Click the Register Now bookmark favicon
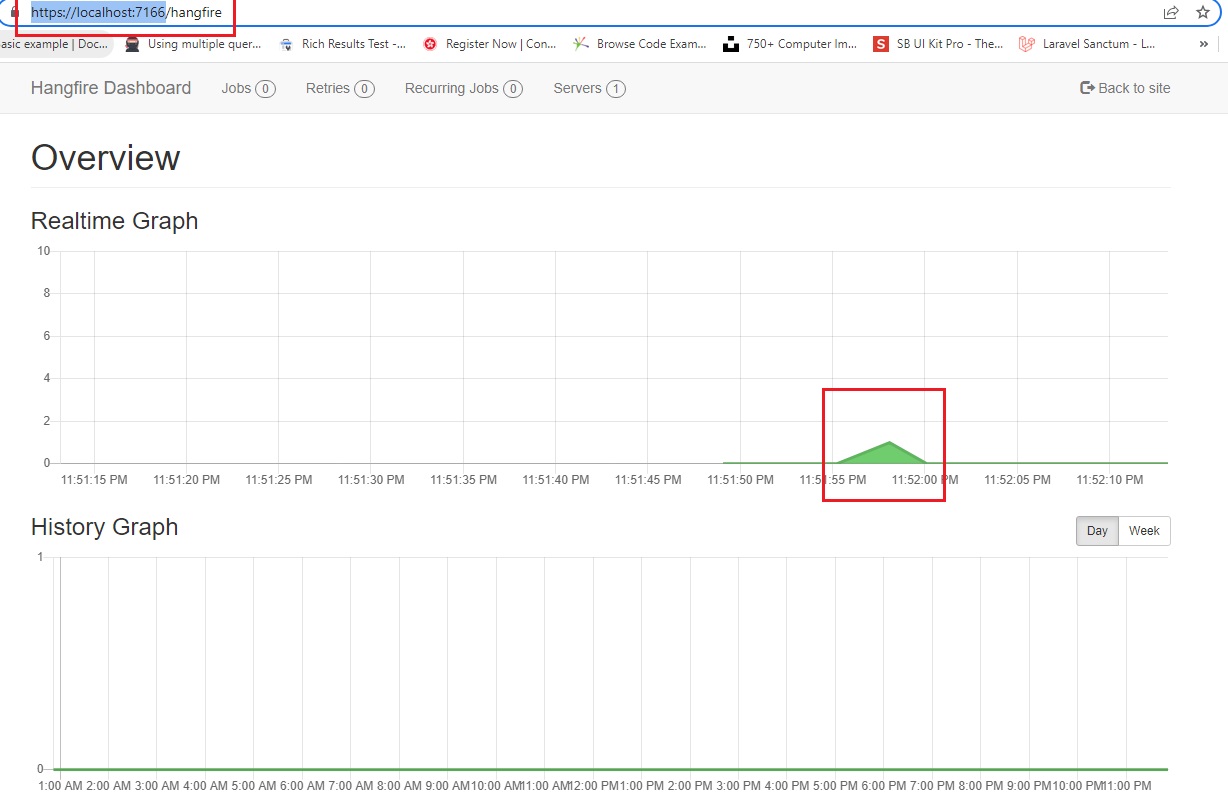1228x793 pixels. click(430, 44)
